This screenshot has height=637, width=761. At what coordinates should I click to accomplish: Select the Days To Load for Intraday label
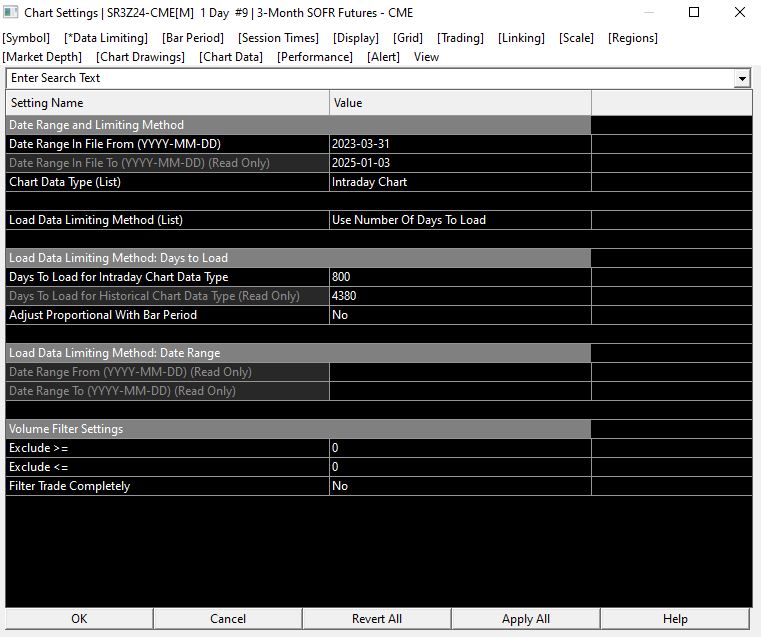tap(167, 277)
